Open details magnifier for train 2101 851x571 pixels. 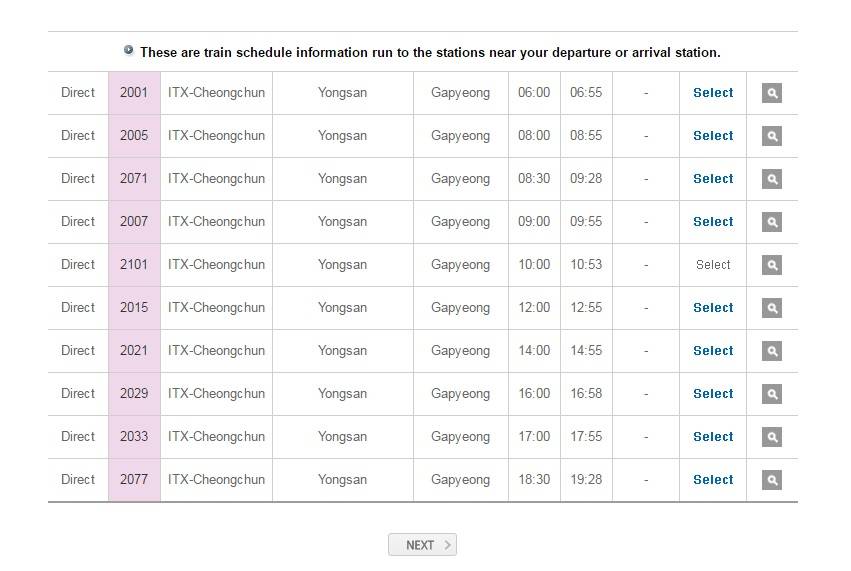771,265
